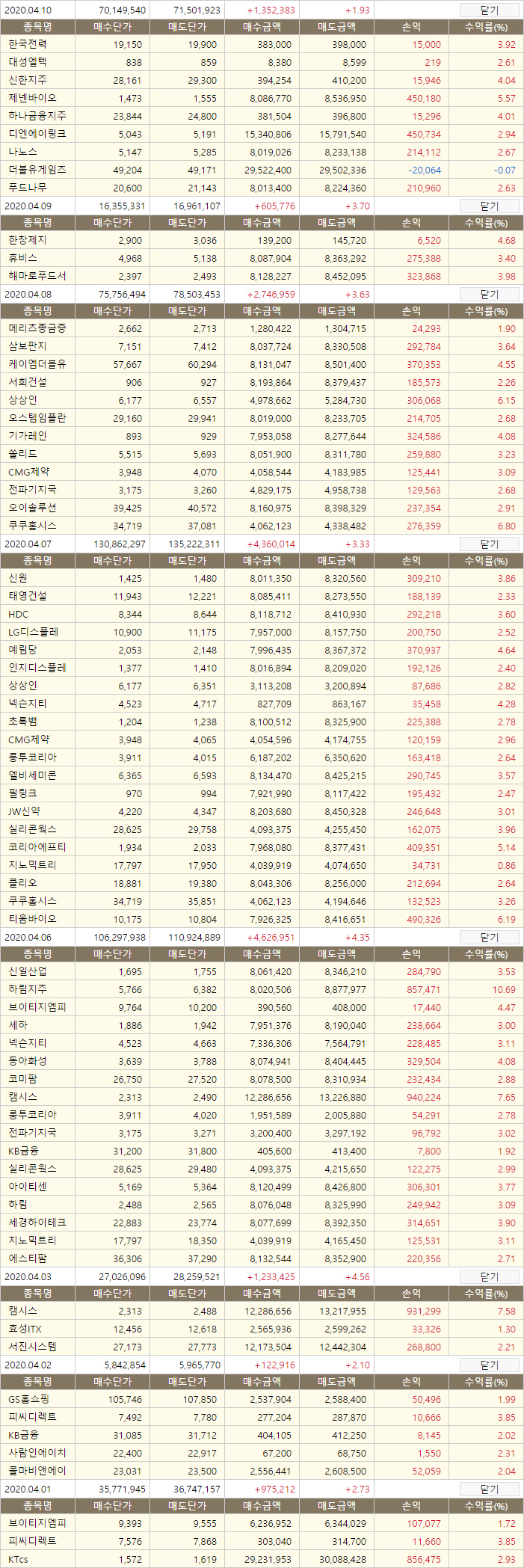Click 닫기 button for 2020.04.01 section
Screen dimensions: 524x1568
tap(489, 1489)
